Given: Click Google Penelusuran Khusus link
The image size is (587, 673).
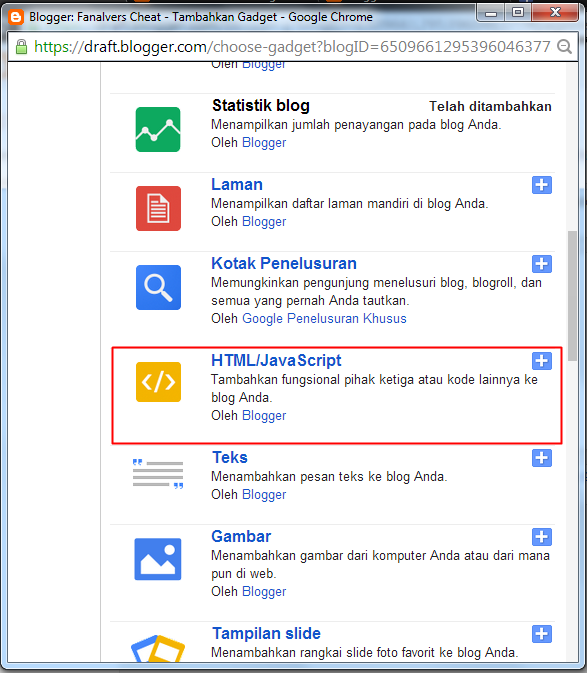Looking at the screenshot, I should pyautogui.click(x=324, y=318).
